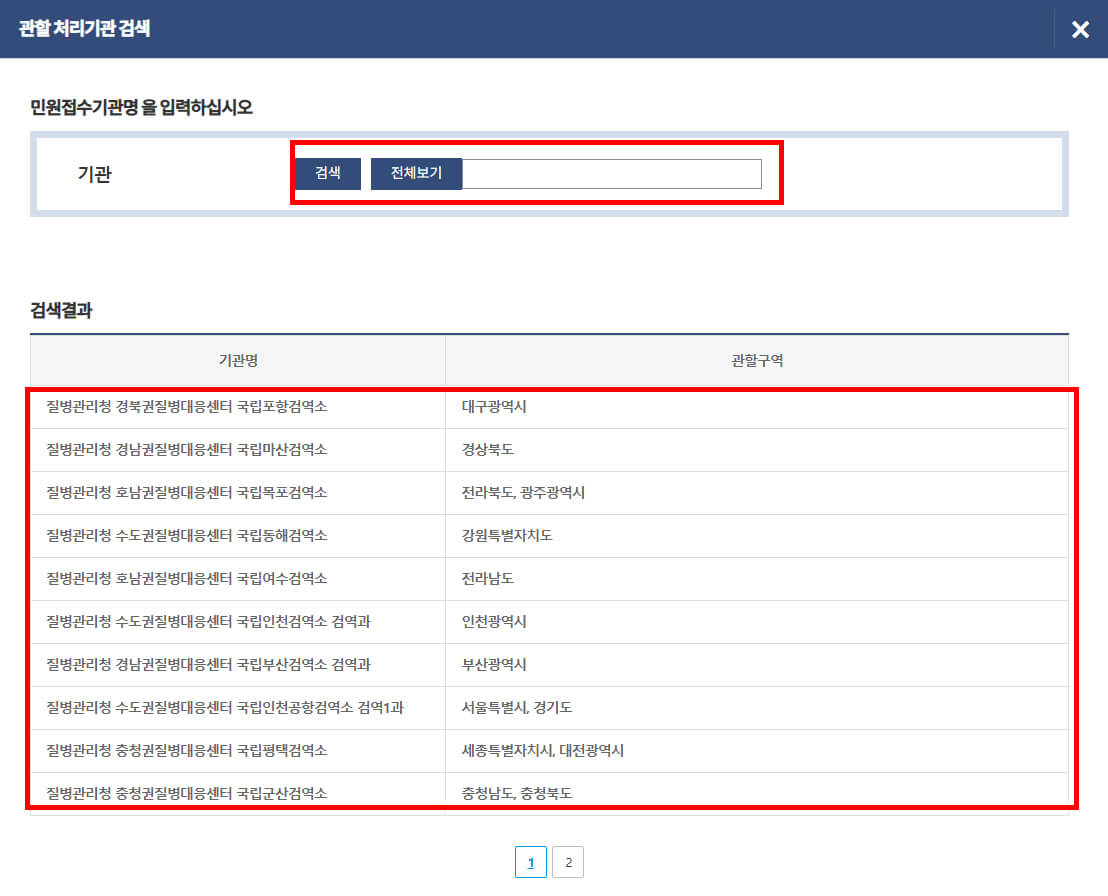This screenshot has width=1108, height=896.
Task: Click the 인천광역시 jurisdiction cell
Action: click(x=757, y=622)
